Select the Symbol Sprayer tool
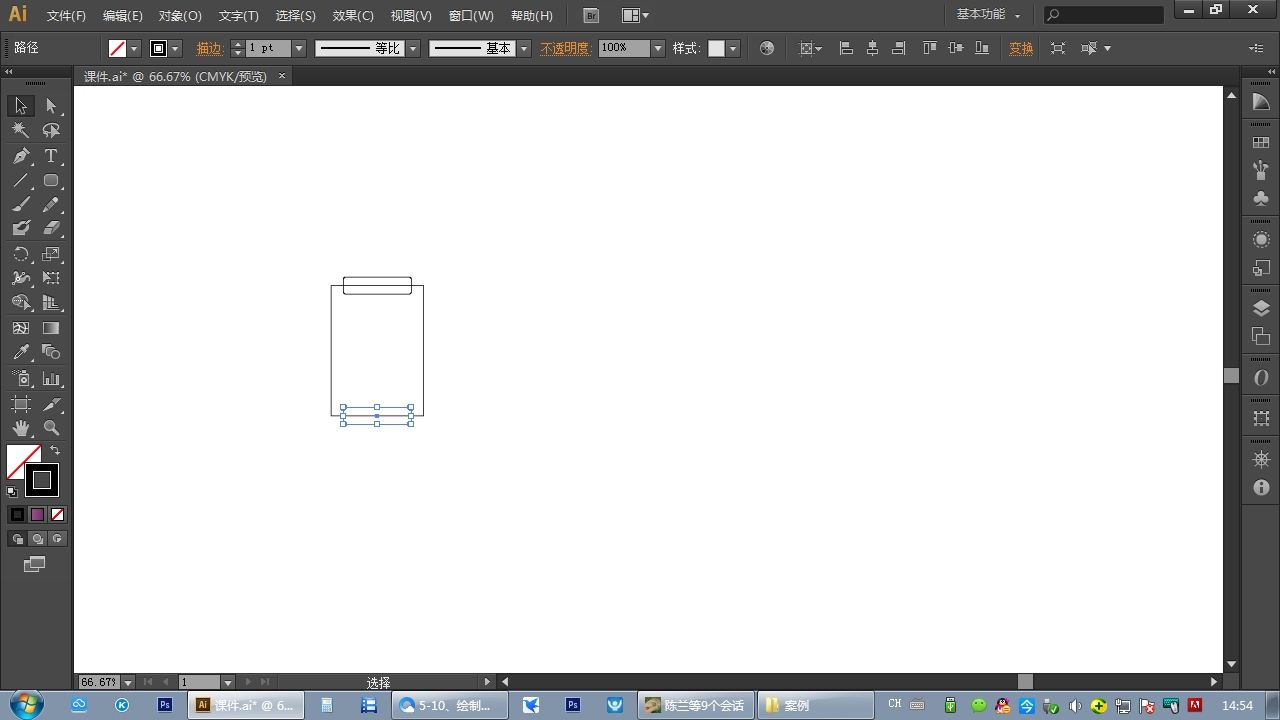 21,379
